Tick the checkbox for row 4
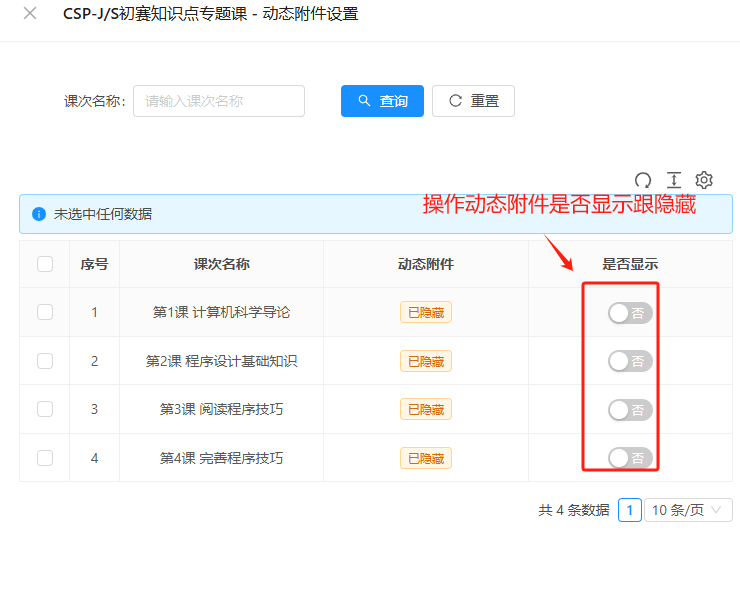 45,457
